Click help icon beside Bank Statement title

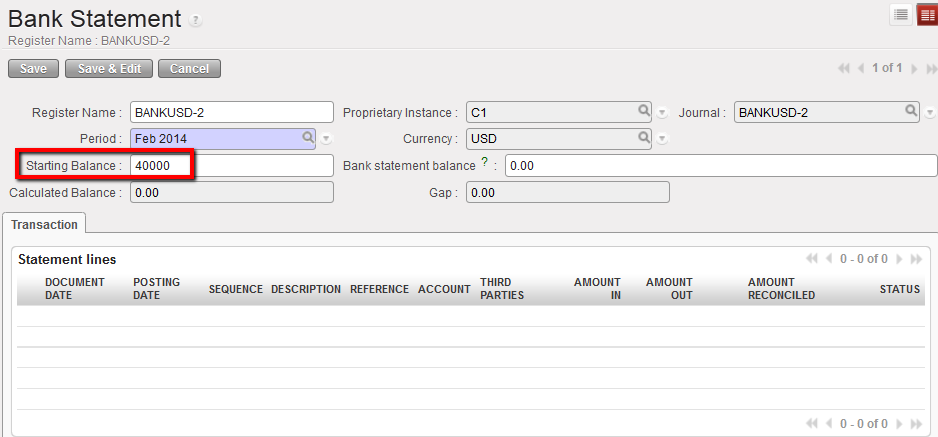(196, 21)
